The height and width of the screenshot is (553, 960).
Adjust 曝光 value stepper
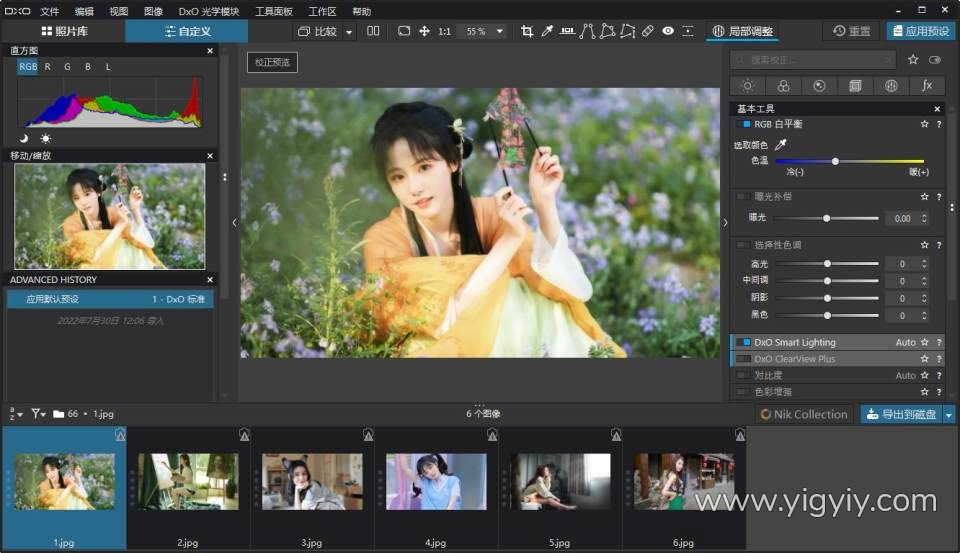coord(924,219)
